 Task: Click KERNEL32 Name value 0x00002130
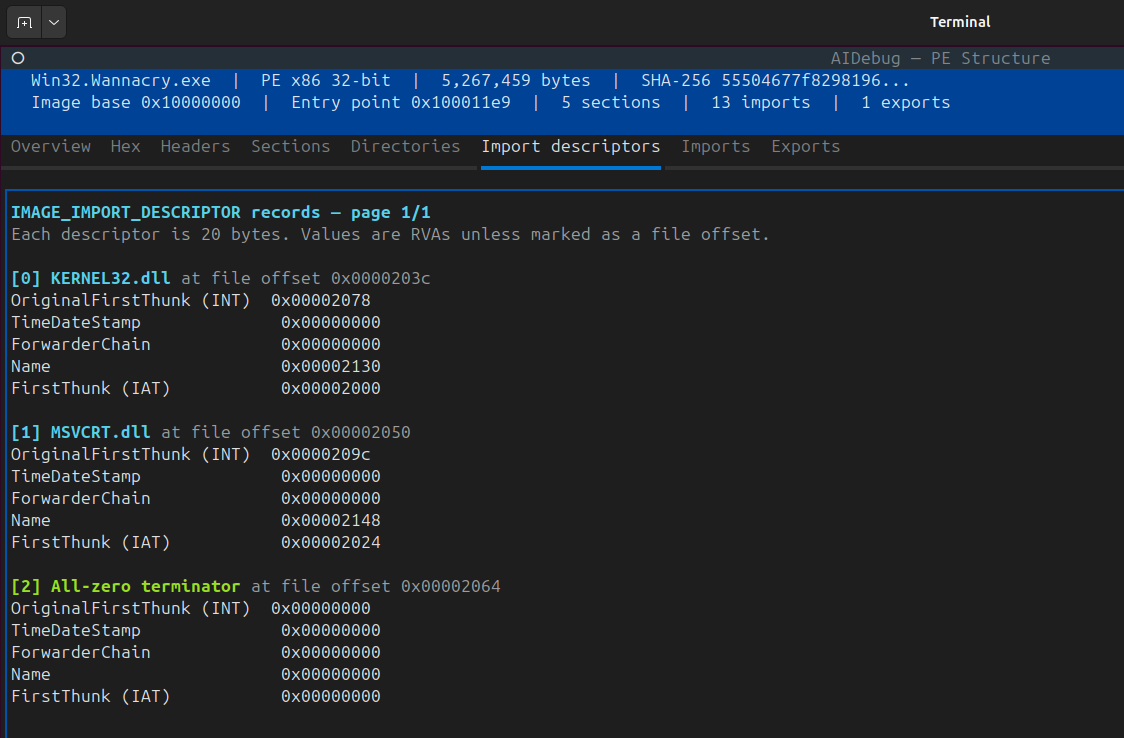330,366
